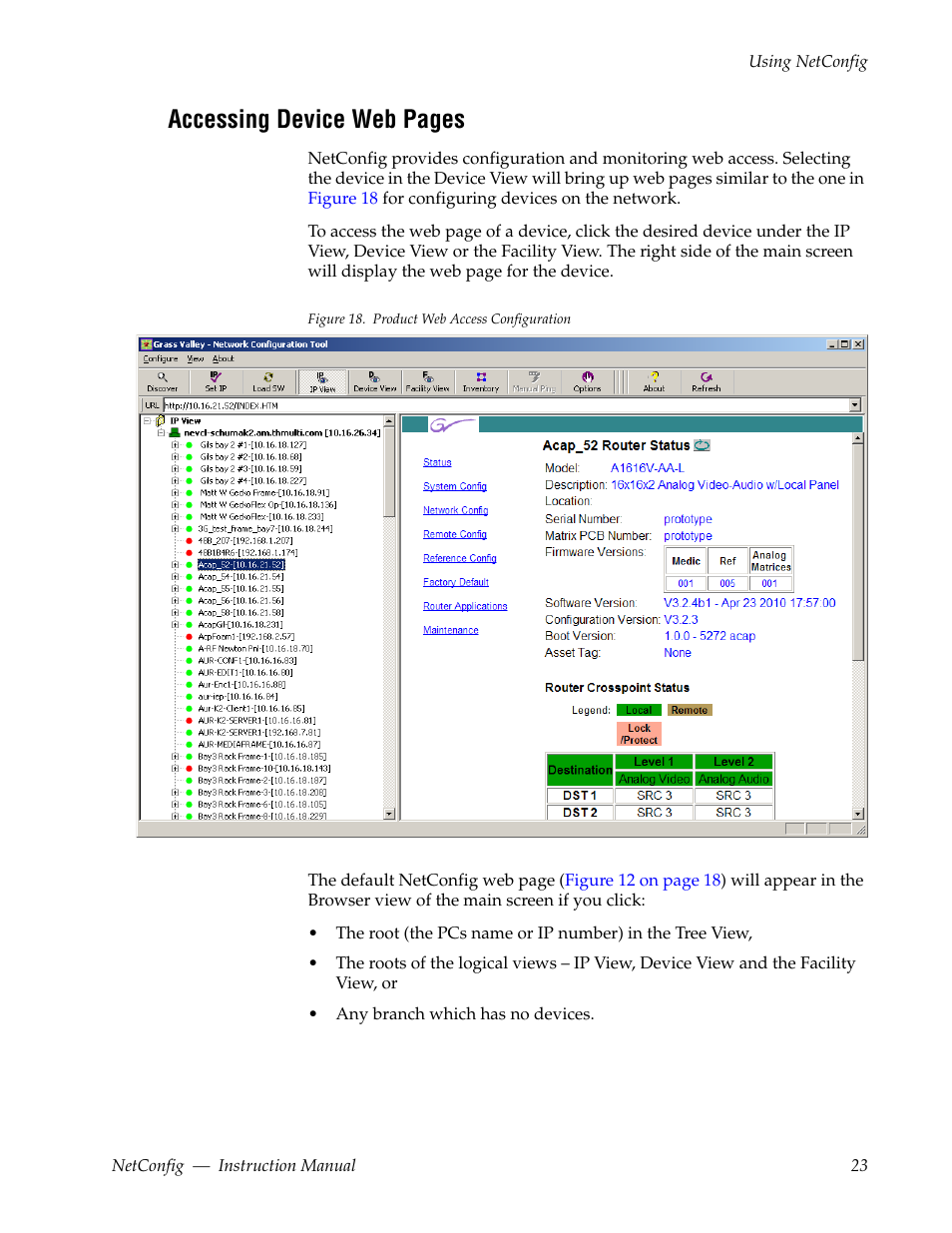Select A-RF Newton Pnl device in tree
The width and height of the screenshot is (952, 1233).
click(x=254, y=649)
